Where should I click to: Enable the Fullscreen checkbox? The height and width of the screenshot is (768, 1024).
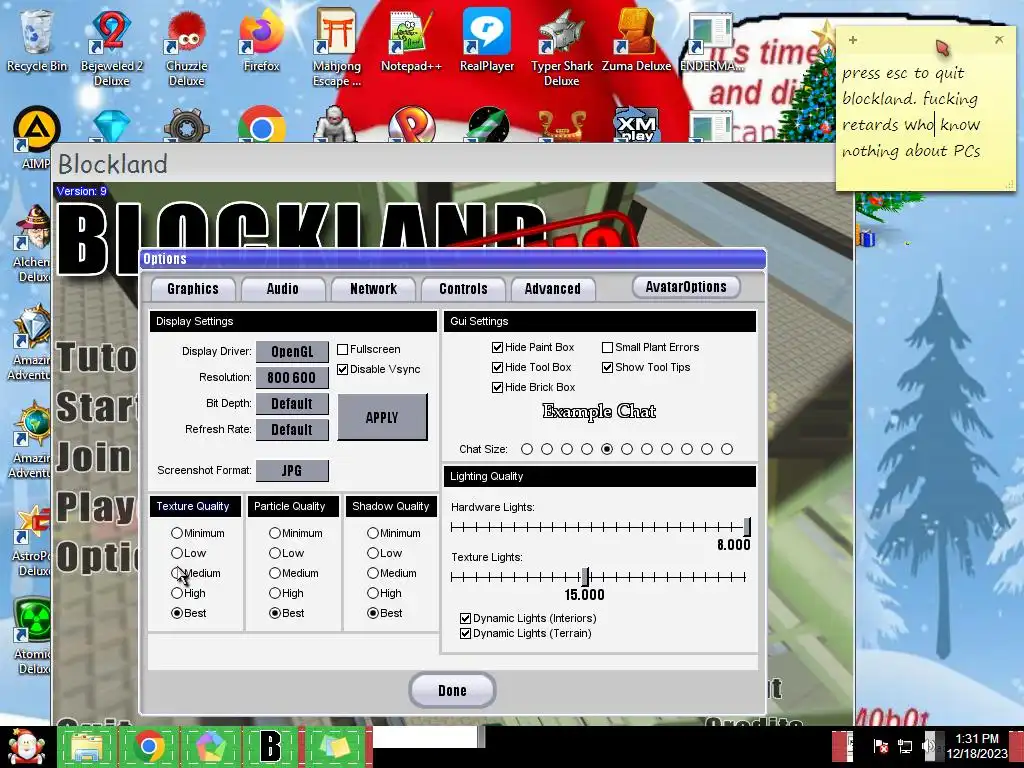click(342, 349)
